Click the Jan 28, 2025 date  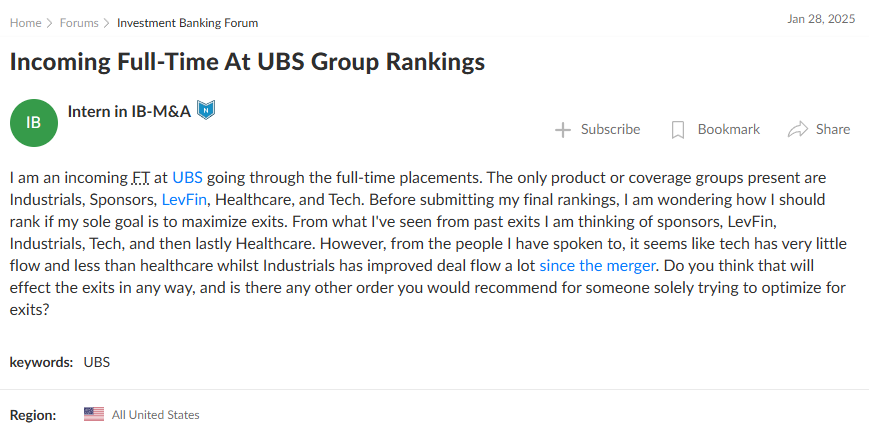click(x=821, y=19)
